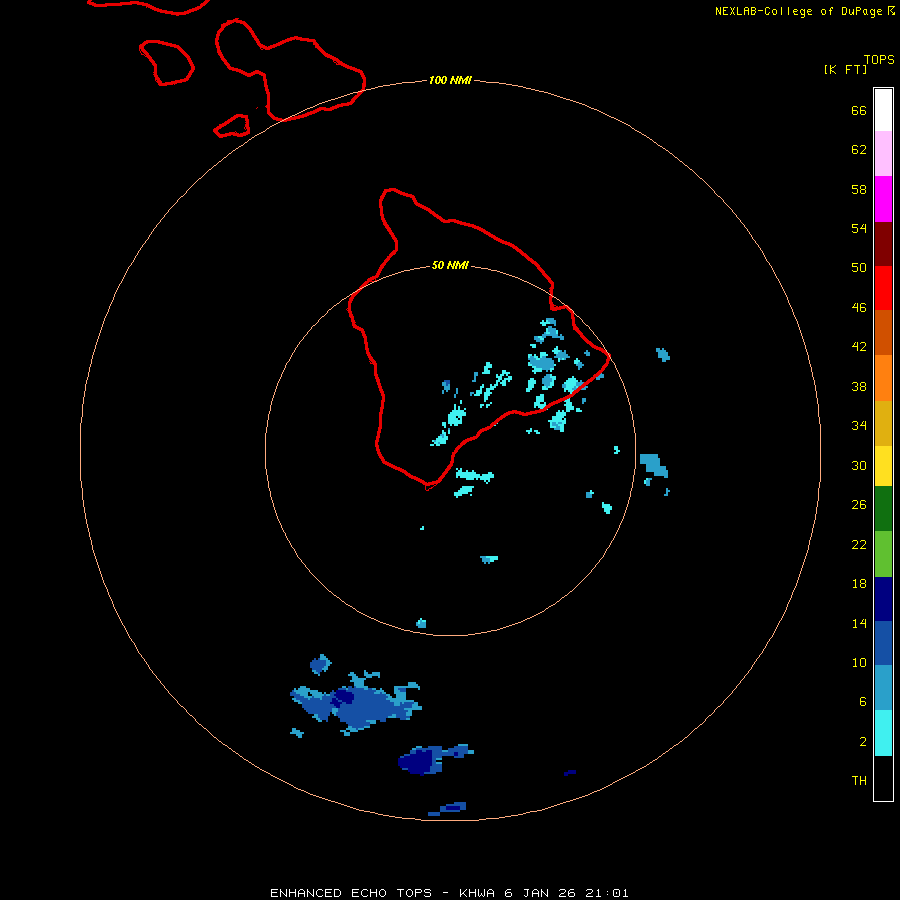Screen dimensions: 900x900
Task: Pick the light steel-blue legend swatch
Action: coord(883,688)
